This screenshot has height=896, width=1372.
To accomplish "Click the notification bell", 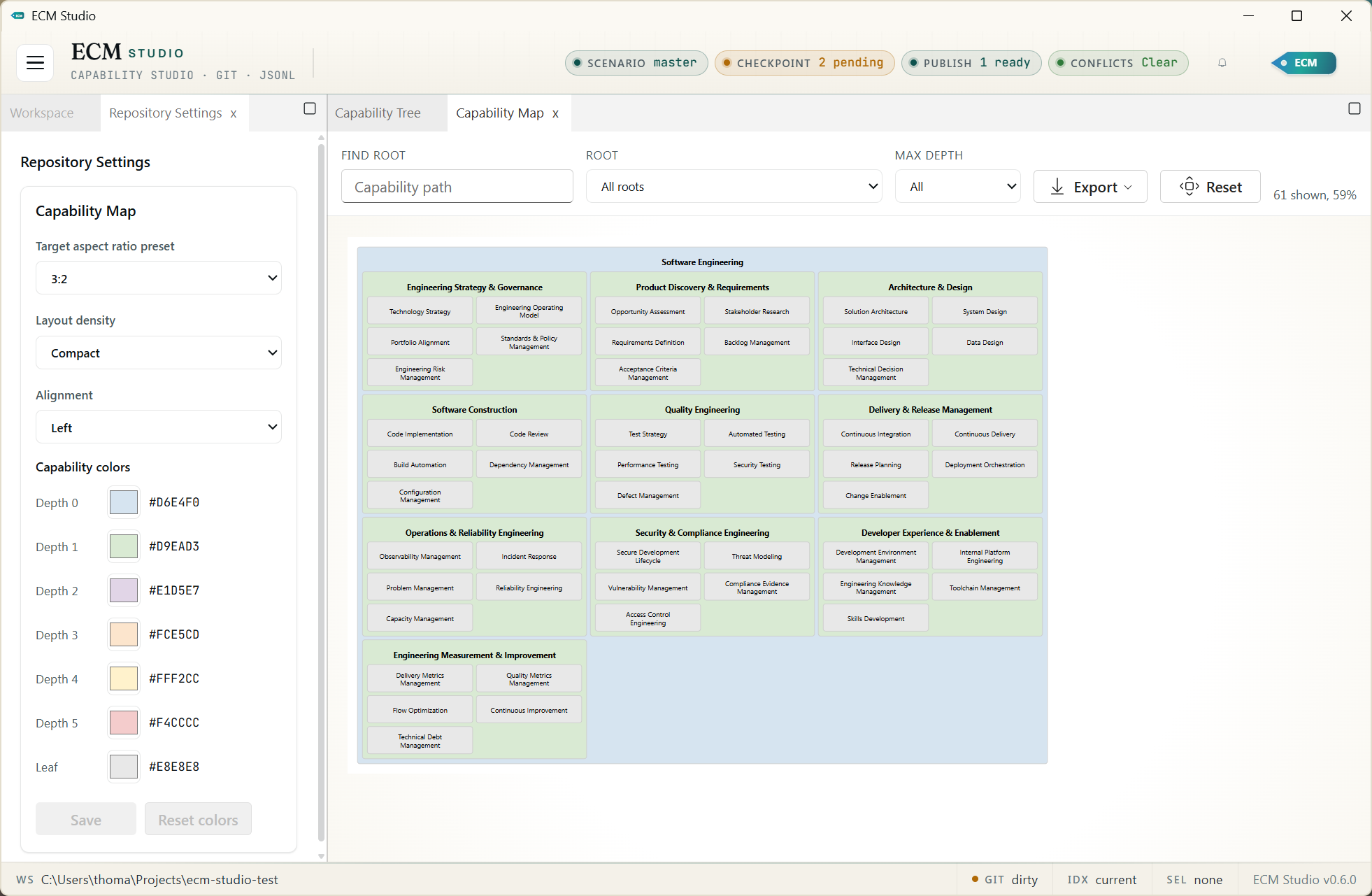I will 1222,62.
